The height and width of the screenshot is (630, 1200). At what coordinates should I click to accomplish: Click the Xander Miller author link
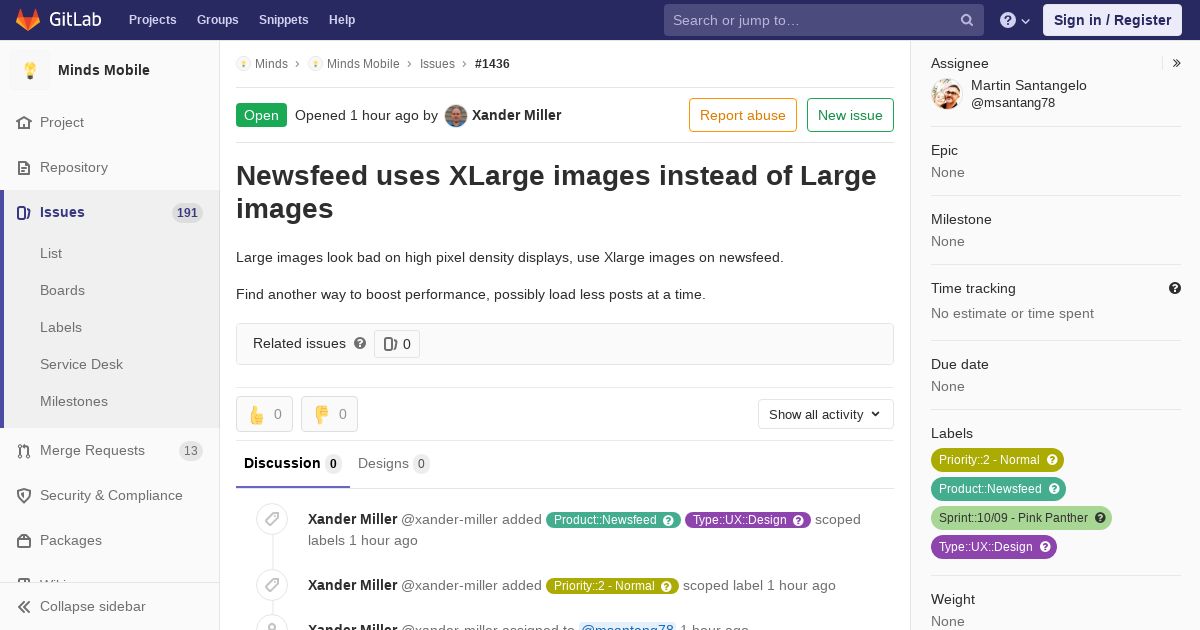coord(516,115)
